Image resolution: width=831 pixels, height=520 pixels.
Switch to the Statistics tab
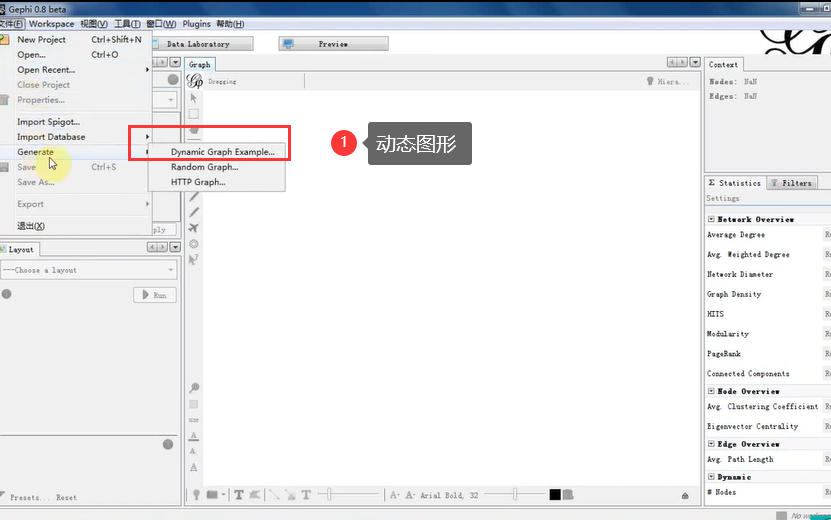pyautogui.click(x=735, y=183)
